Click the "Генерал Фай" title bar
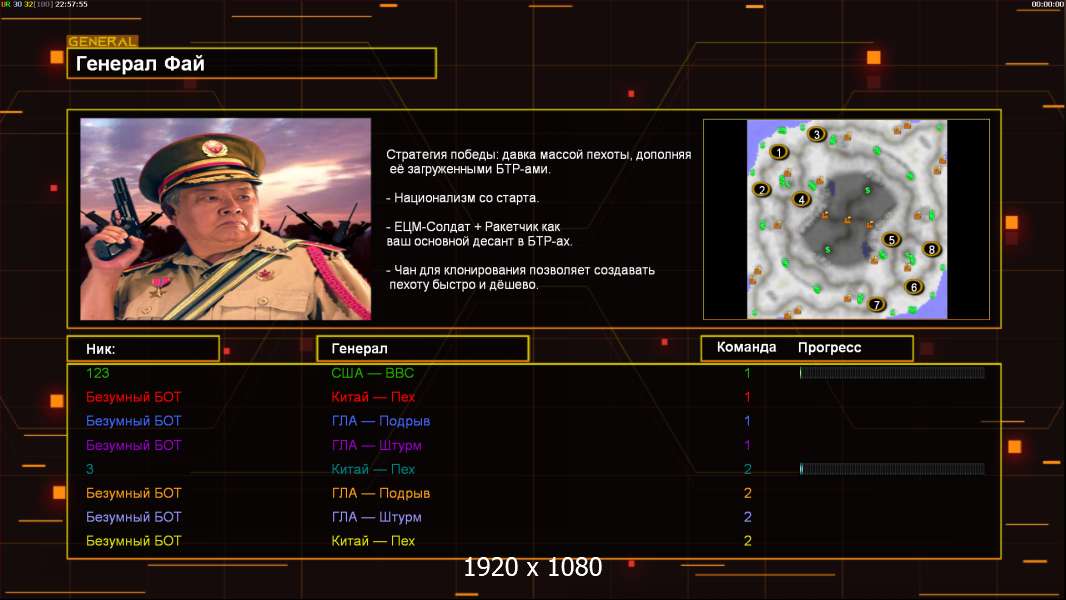This screenshot has height=600, width=1066. pos(251,64)
